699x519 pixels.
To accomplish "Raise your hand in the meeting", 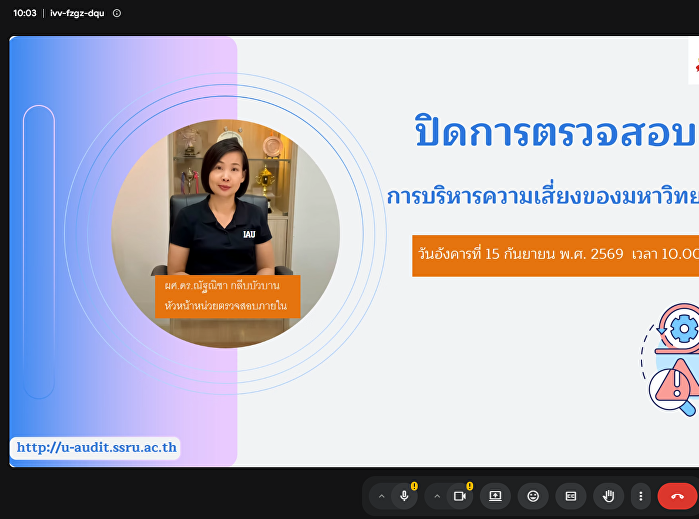I will (x=609, y=496).
